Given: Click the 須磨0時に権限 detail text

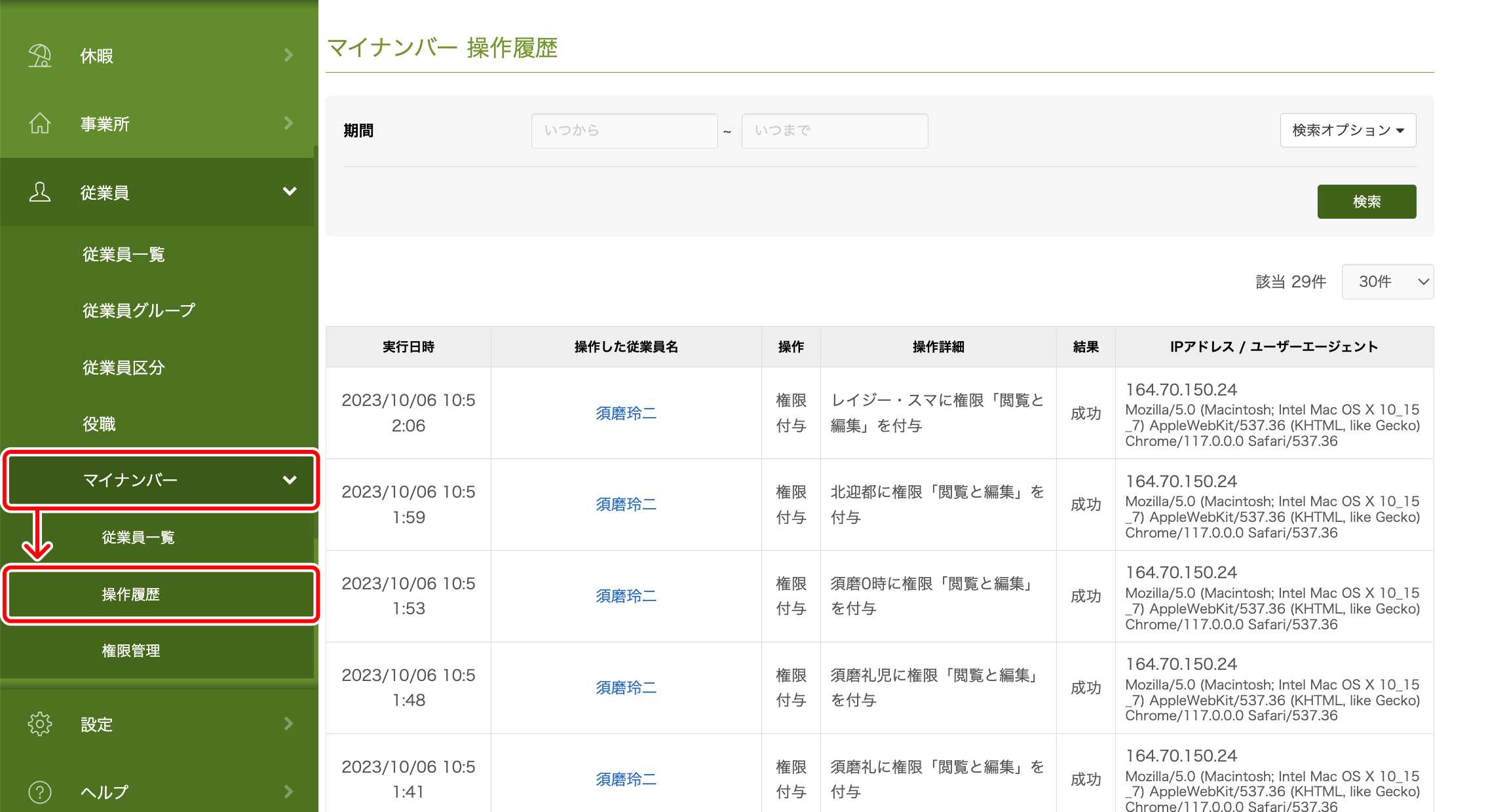Looking at the screenshot, I should click(933, 596).
